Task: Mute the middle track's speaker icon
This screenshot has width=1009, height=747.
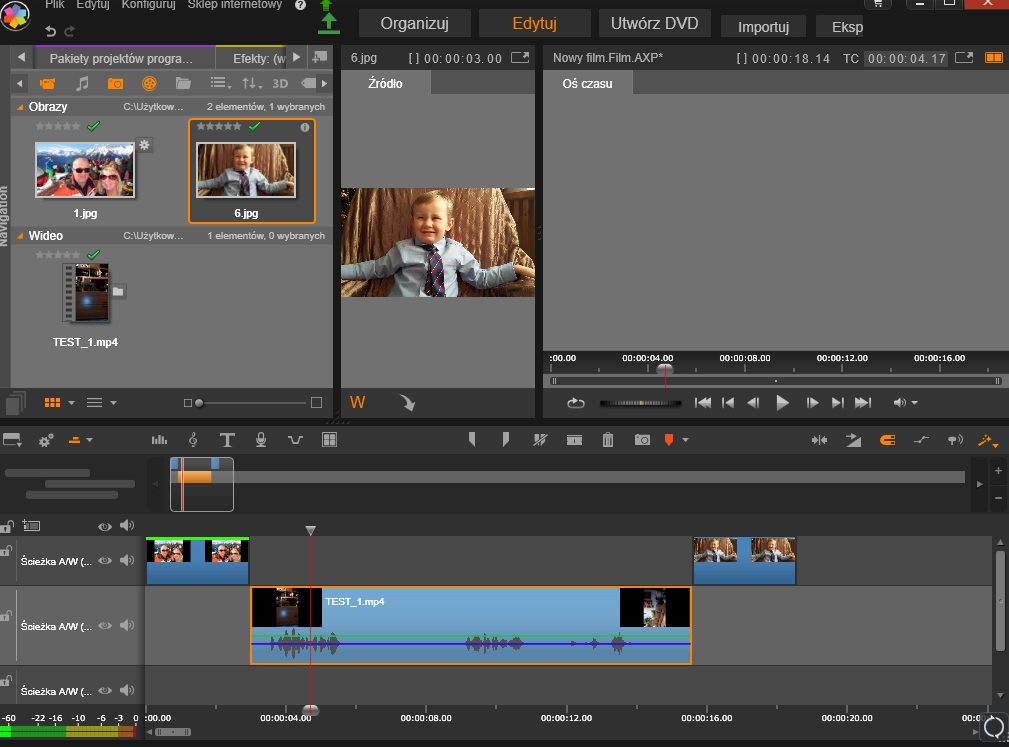Action: [x=128, y=625]
